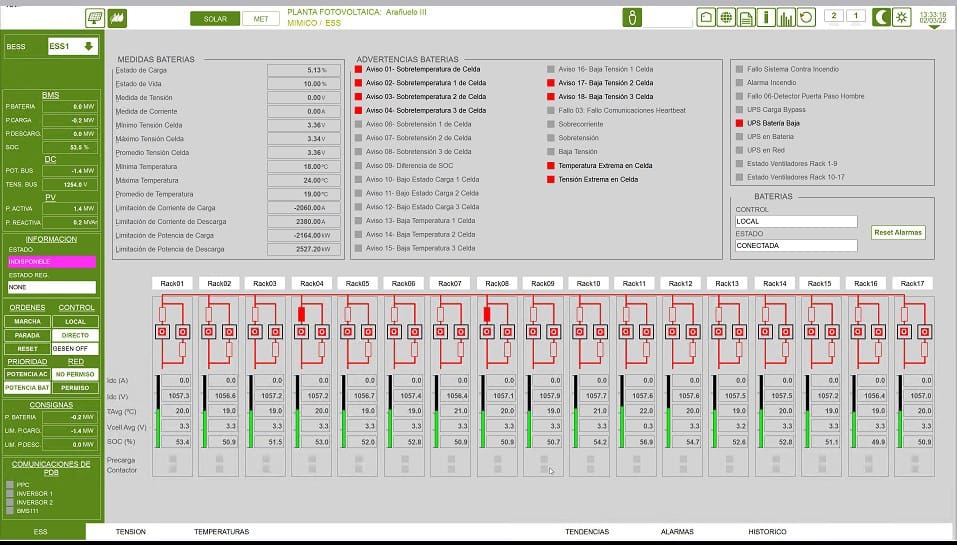The image size is (957, 545).
Task: Click the green user login icon
Action: point(631,17)
